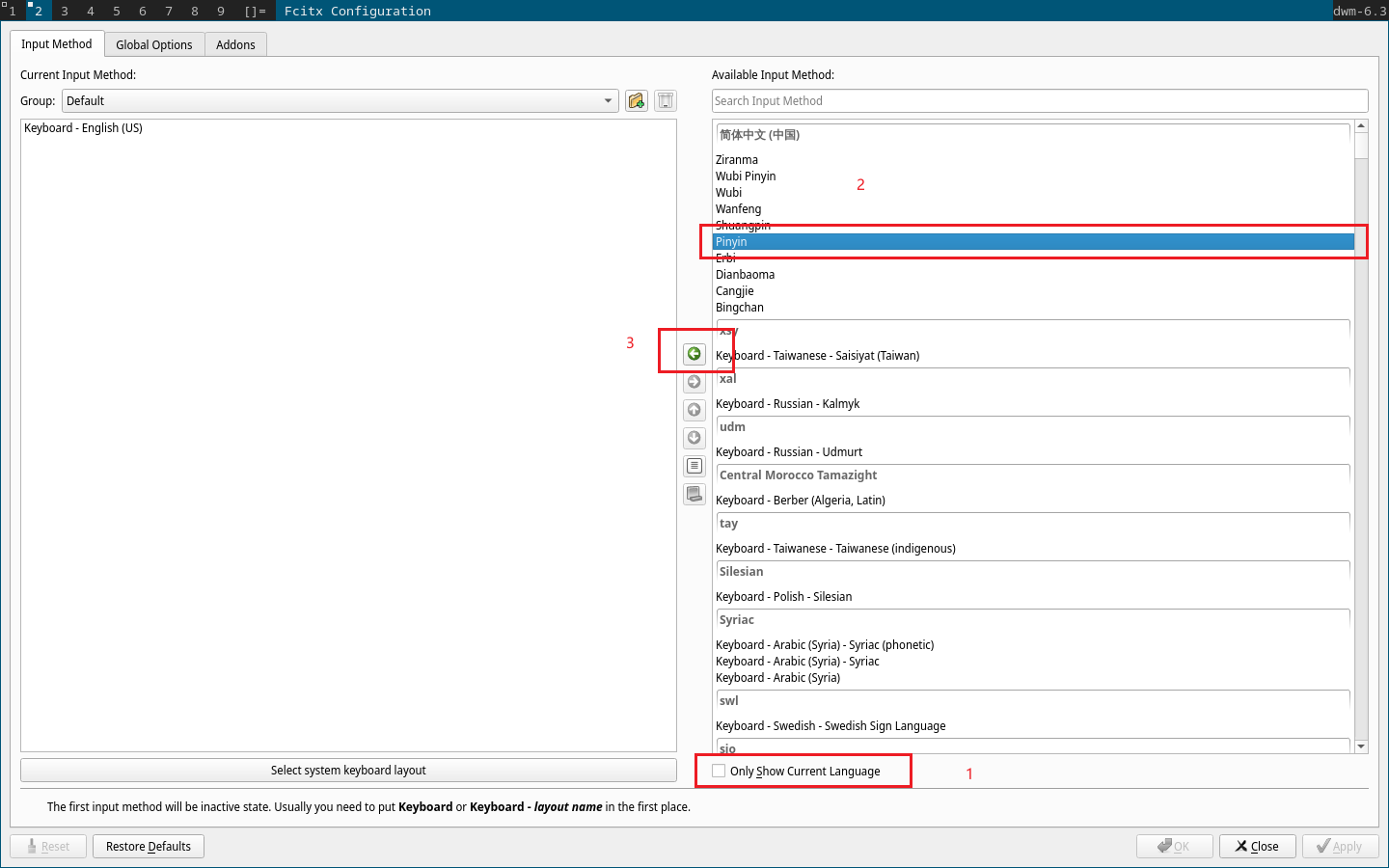
Task: Click the scrollbar up arrow in available list
Action: tap(1361, 126)
